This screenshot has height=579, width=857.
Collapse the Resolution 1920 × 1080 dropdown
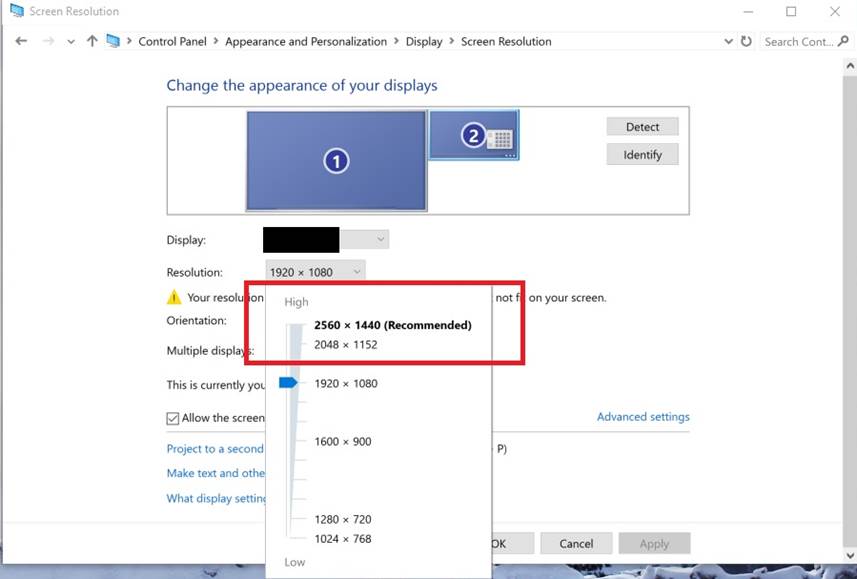(x=316, y=272)
